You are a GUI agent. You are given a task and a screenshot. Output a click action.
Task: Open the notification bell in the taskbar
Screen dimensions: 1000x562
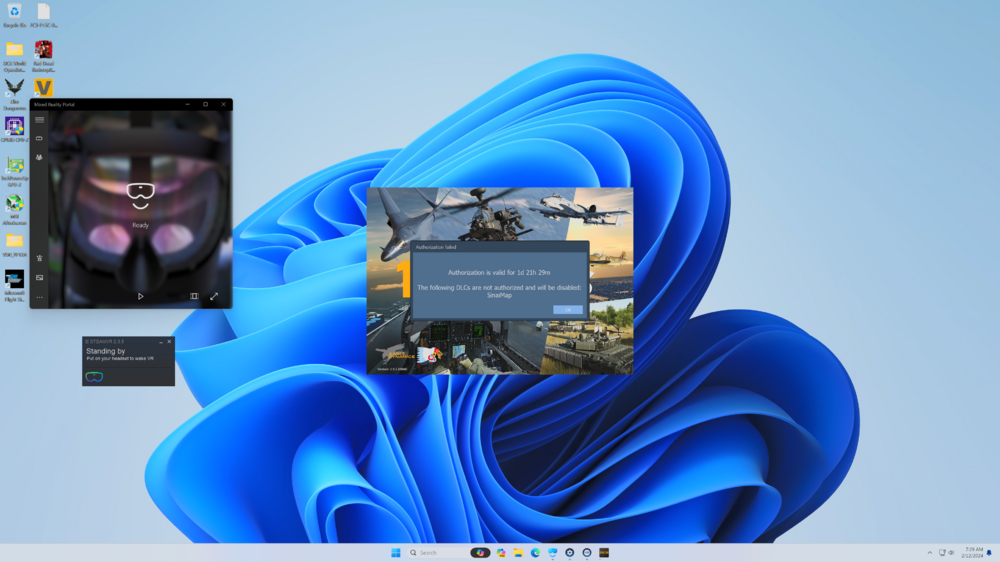point(990,552)
